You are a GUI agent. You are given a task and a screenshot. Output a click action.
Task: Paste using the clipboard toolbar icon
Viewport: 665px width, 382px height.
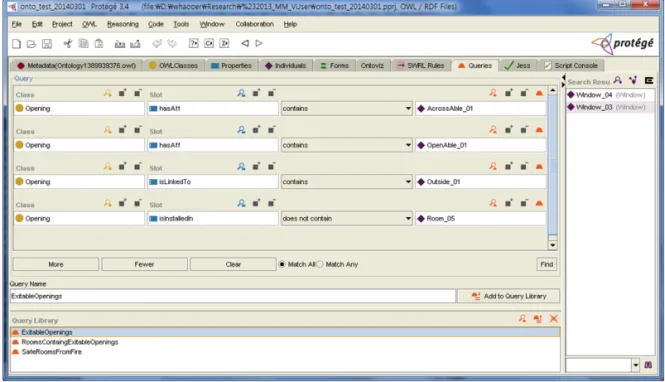coord(99,43)
